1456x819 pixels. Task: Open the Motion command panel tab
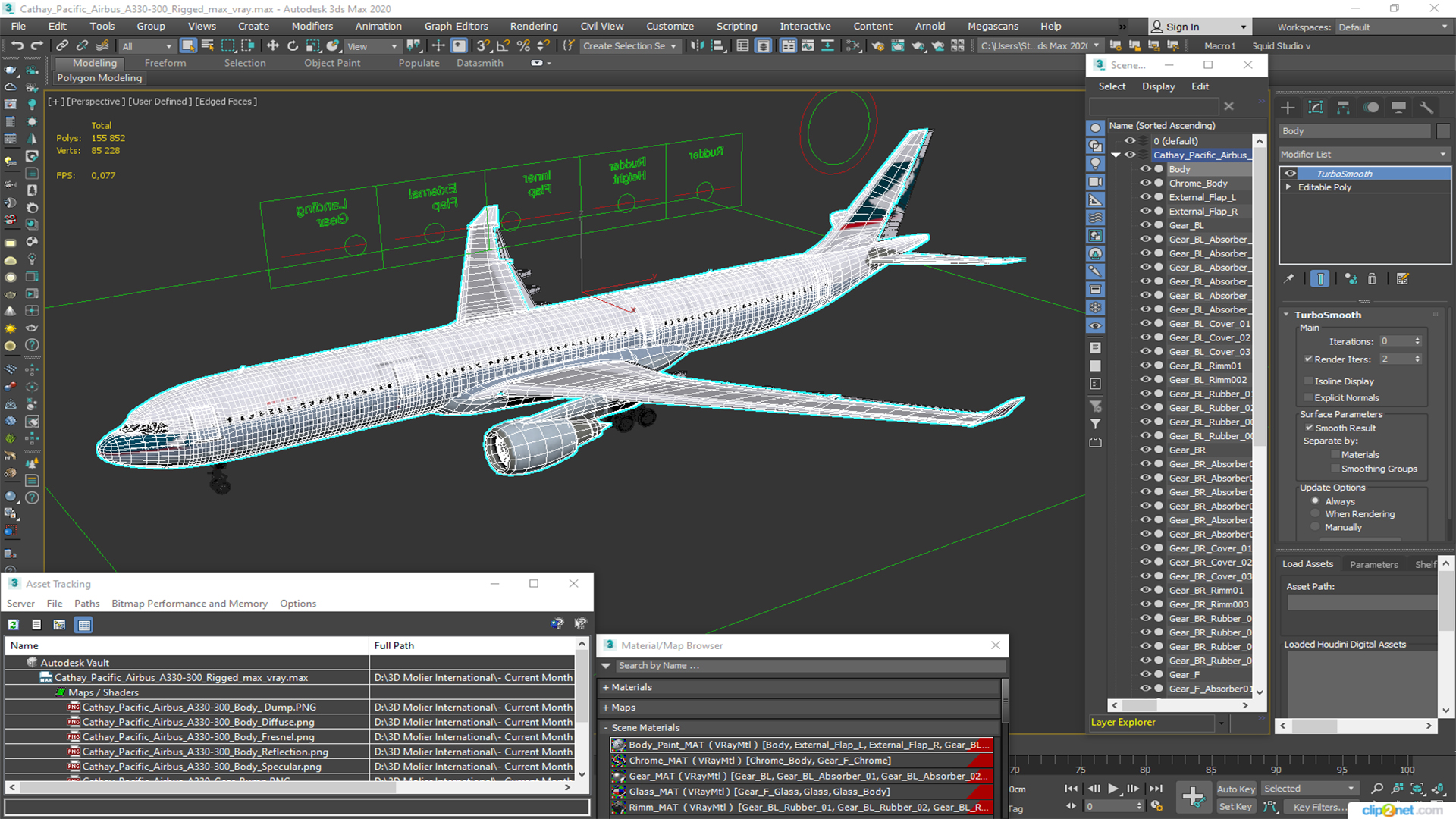[1371, 108]
